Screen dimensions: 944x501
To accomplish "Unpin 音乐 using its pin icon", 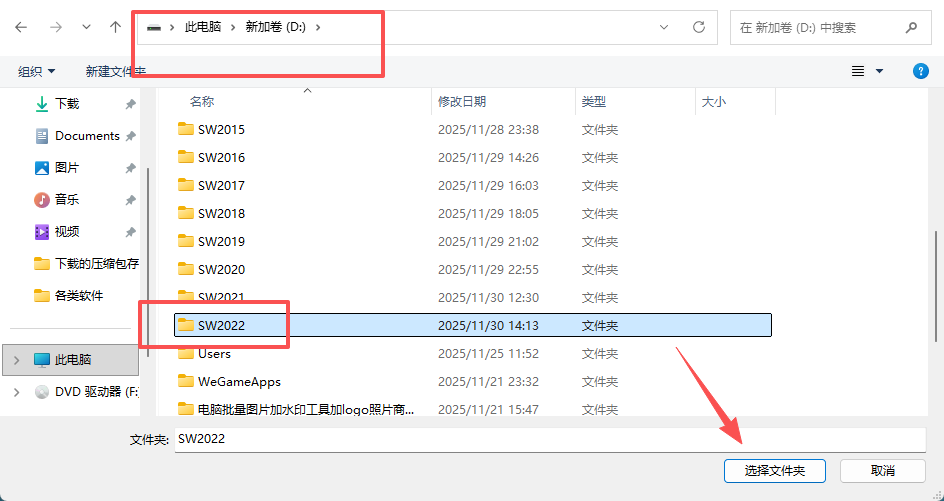I will [x=130, y=201].
